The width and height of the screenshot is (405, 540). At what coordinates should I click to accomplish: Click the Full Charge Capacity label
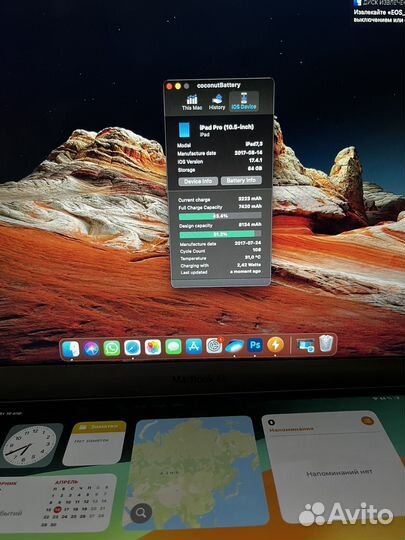[200, 208]
